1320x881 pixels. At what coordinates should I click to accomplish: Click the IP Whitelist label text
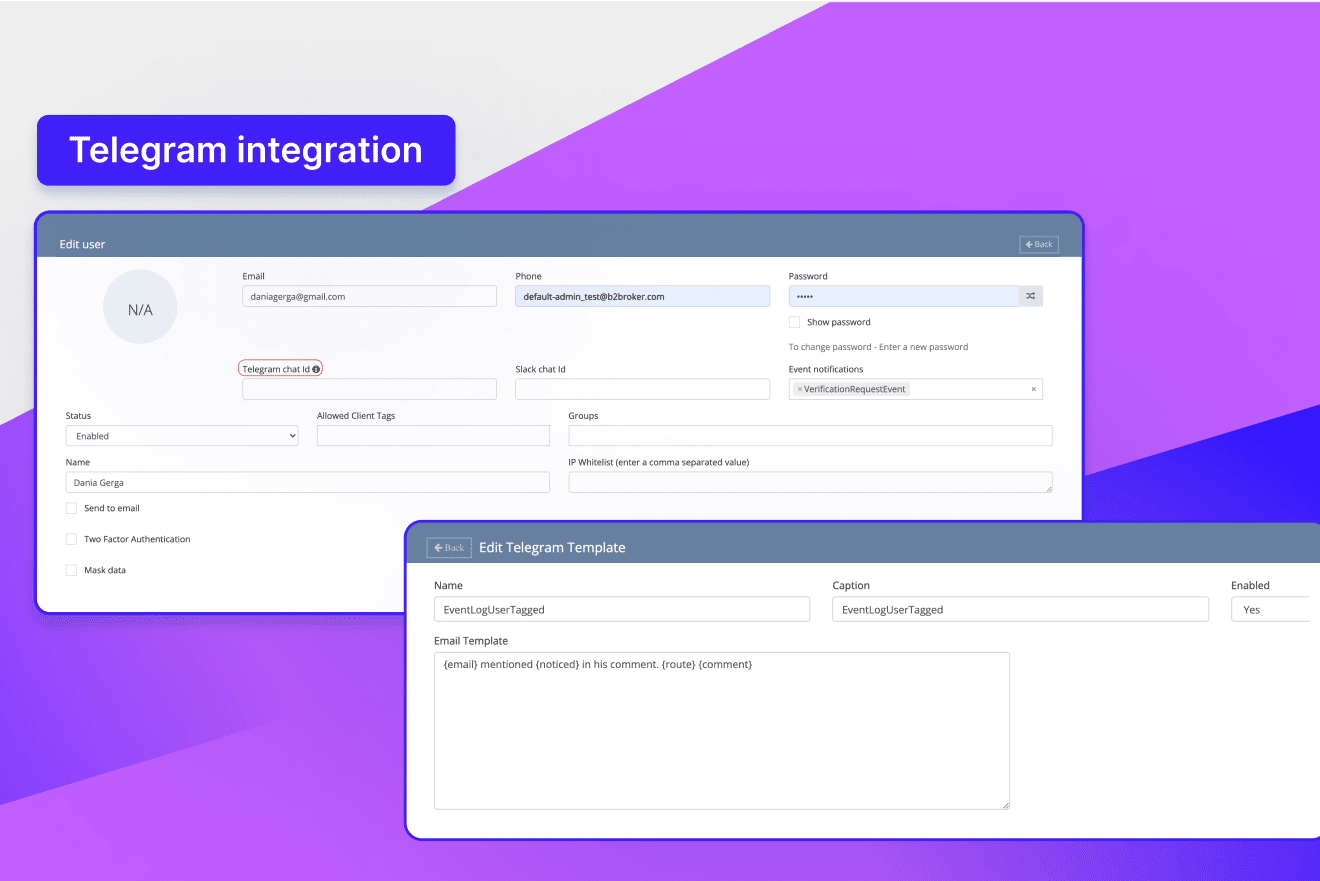coord(659,462)
